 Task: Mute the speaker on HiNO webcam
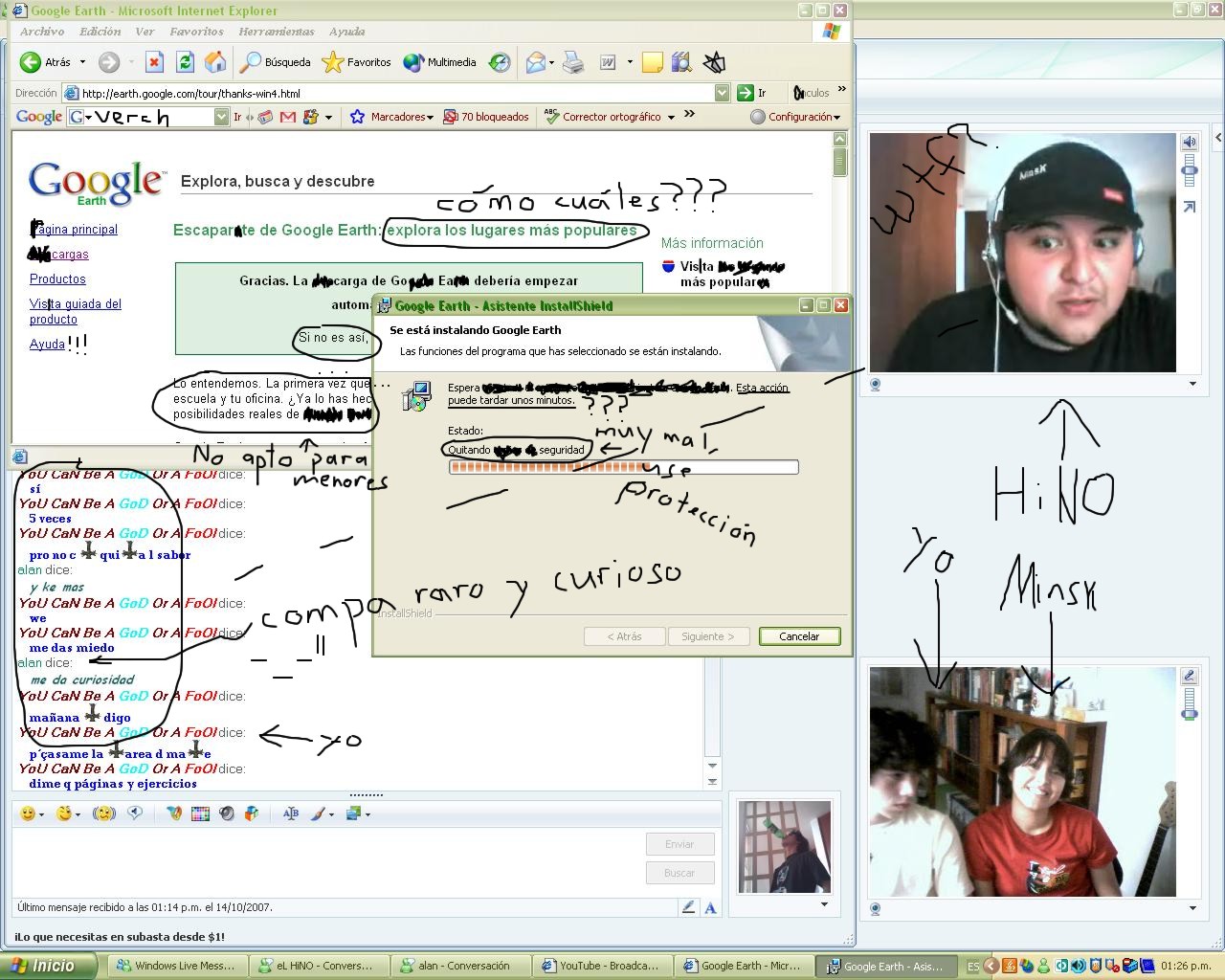[x=1190, y=142]
